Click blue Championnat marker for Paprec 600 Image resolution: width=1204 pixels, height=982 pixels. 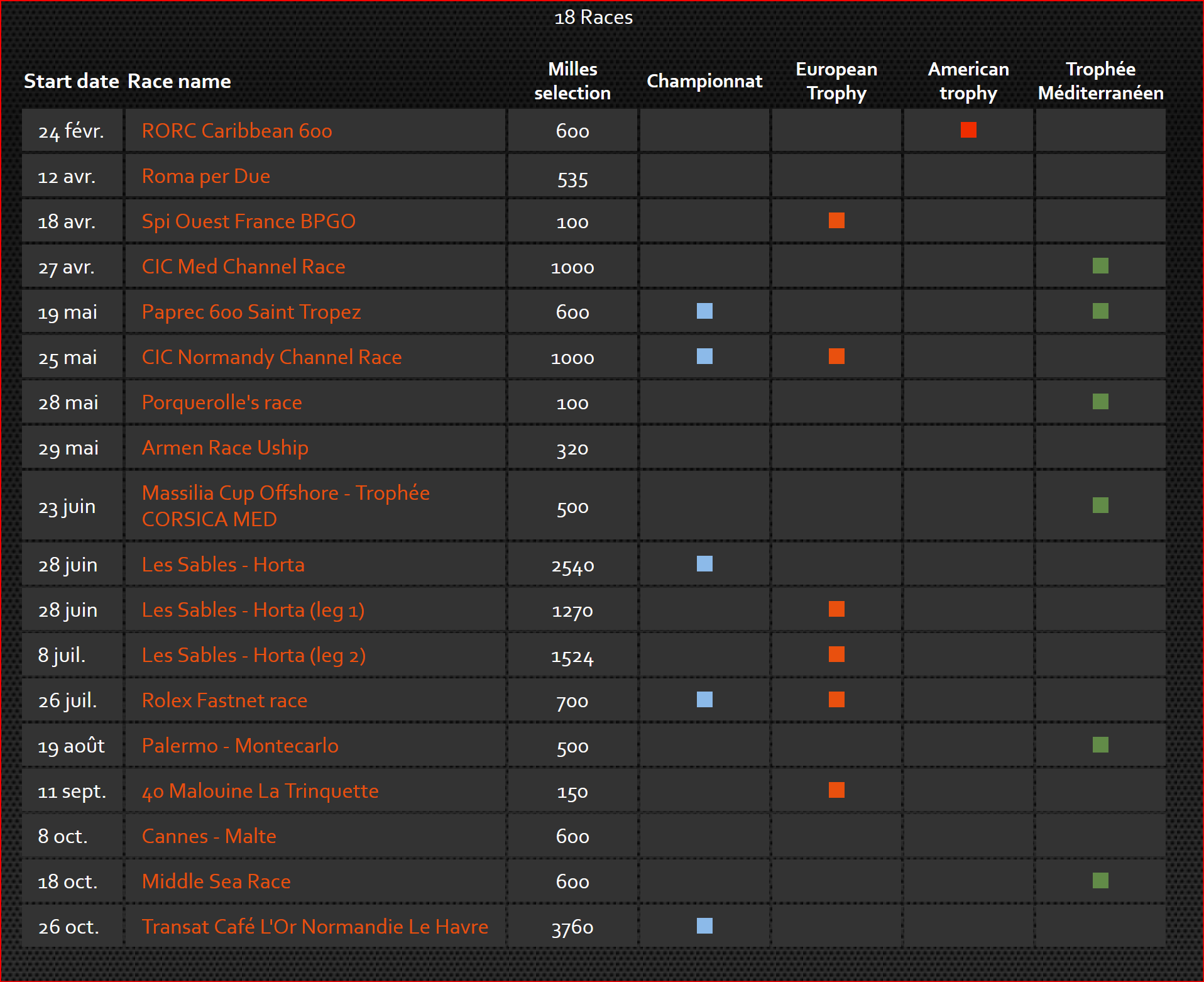pyautogui.click(x=704, y=311)
